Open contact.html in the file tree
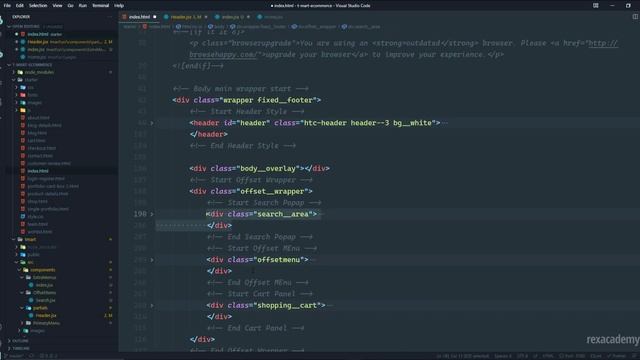640x360 pixels. 40,156
